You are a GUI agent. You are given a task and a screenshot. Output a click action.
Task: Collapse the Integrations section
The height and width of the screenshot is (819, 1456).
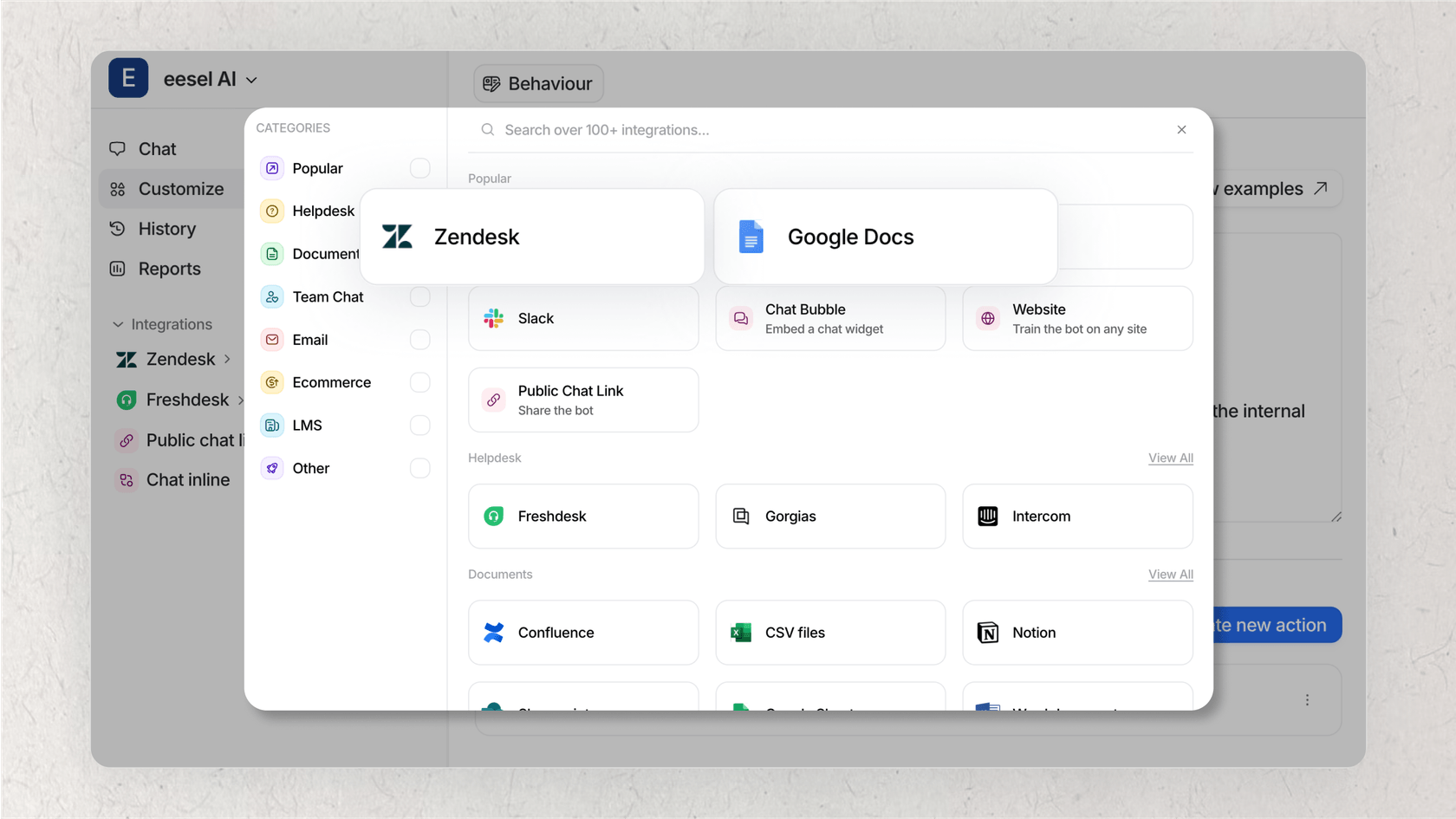click(119, 323)
